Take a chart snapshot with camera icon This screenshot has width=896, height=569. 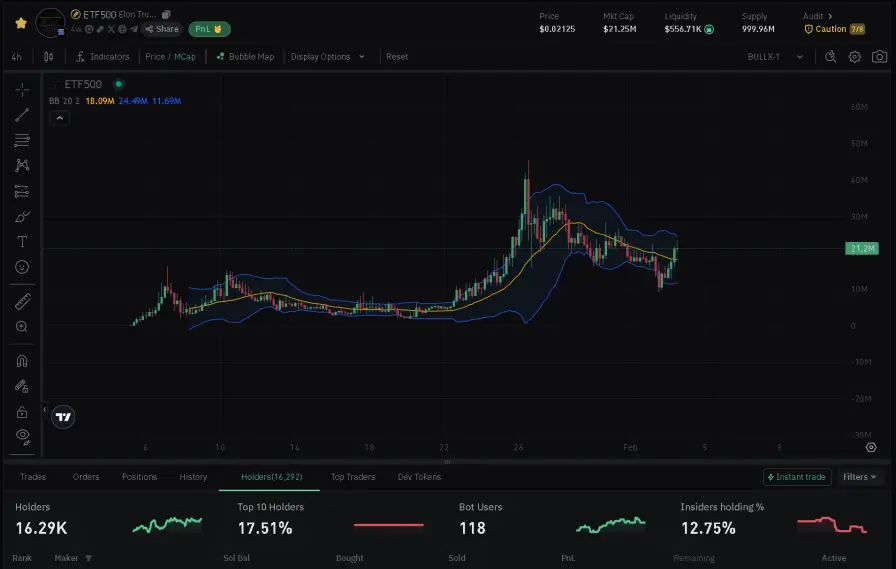click(x=879, y=57)
